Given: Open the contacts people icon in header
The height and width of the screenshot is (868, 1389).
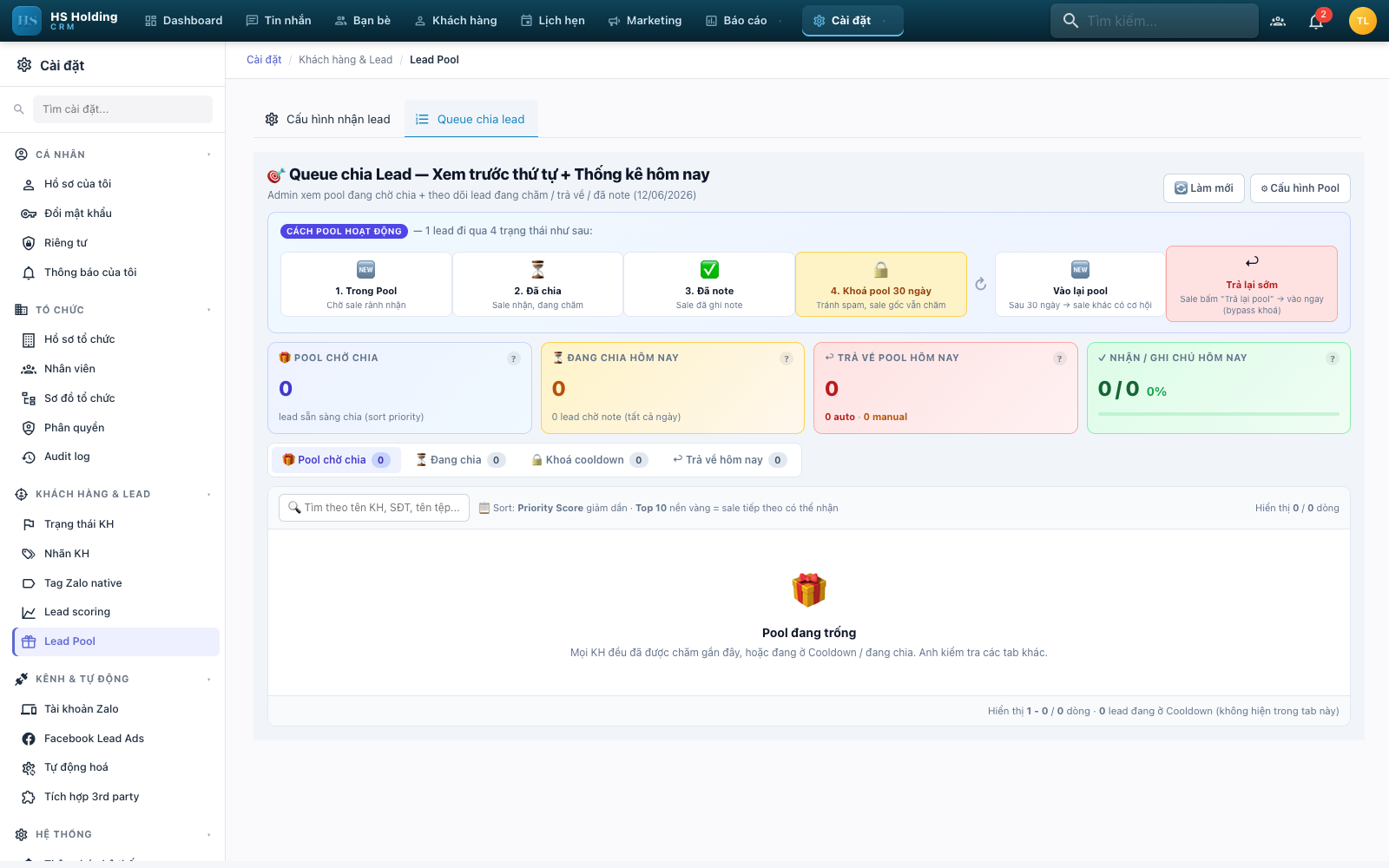Looking at the screenshot, I should tap(1278, 21).
